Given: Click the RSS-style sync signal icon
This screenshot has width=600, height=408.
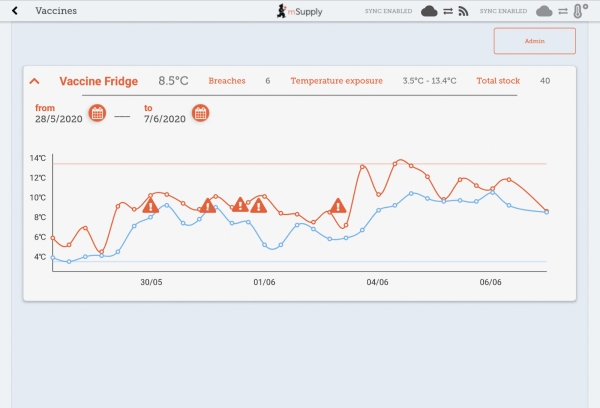Looking at the screenshot, I should click(464, 11).
